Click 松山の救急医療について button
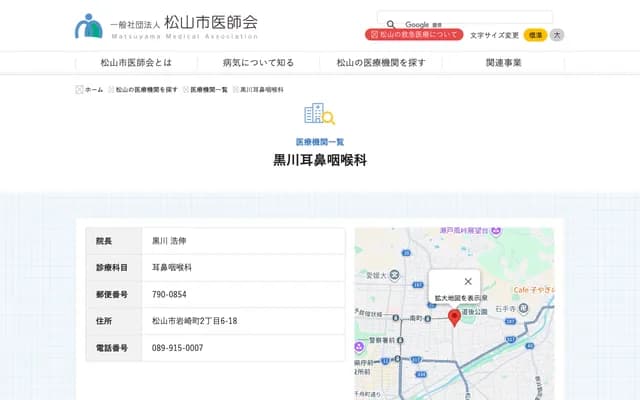Screen dimensions: 640x400 (x=414, y=35)
